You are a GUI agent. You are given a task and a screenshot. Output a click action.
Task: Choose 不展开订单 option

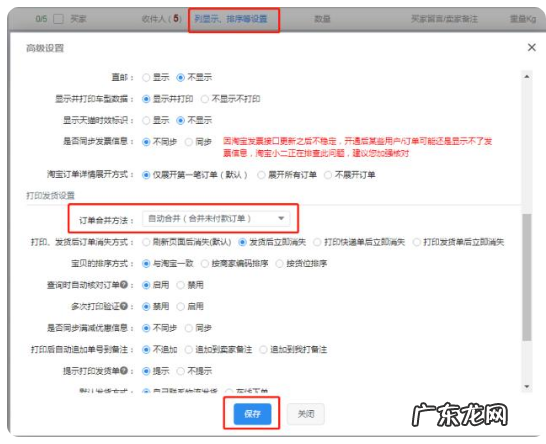[x=328, y=175]
